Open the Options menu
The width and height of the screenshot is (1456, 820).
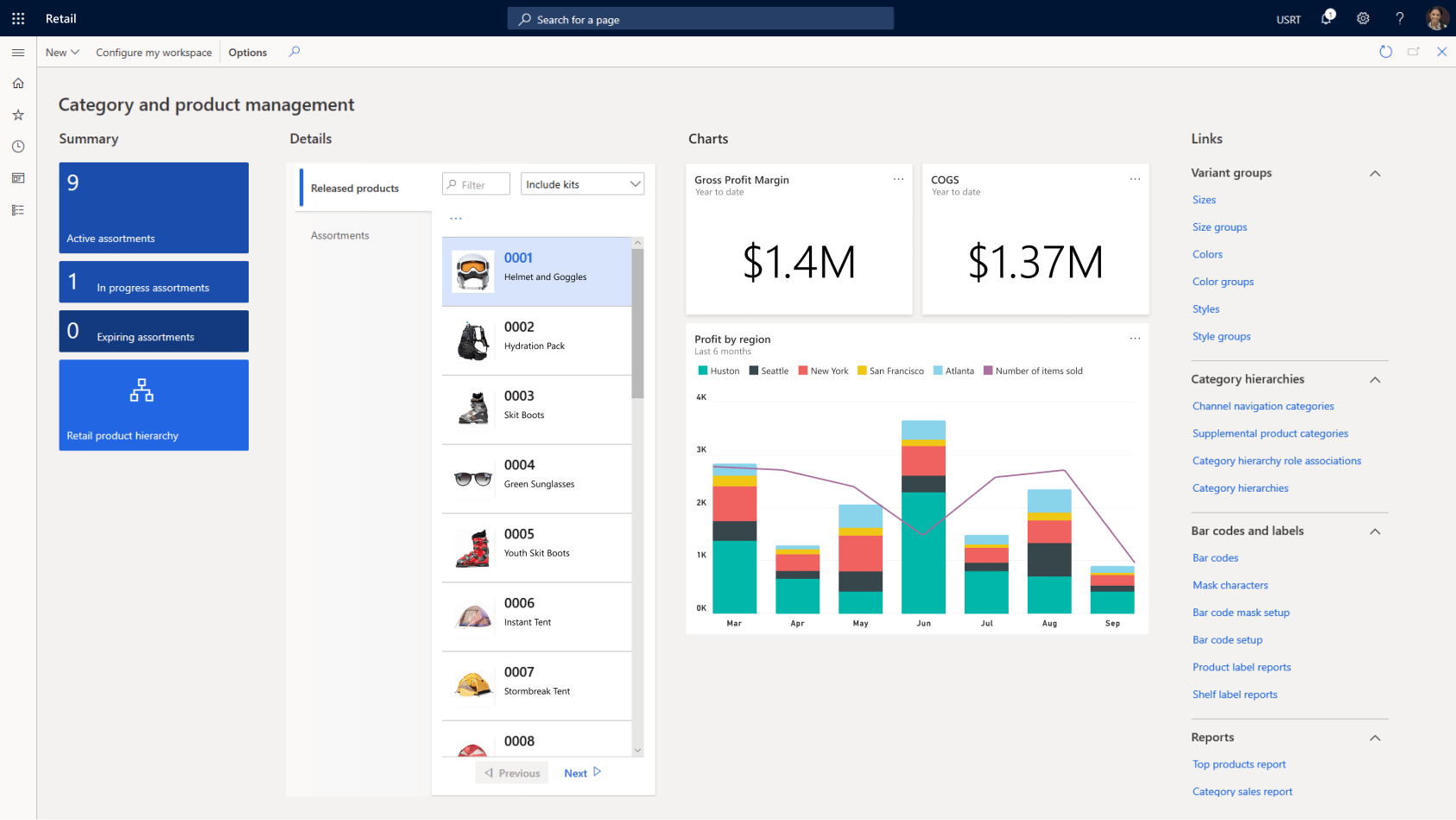(248, 53)
